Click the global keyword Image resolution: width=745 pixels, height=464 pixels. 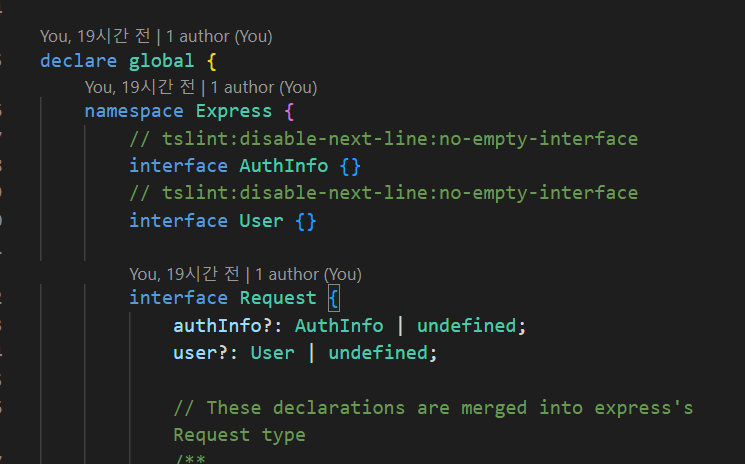point(162,61)
